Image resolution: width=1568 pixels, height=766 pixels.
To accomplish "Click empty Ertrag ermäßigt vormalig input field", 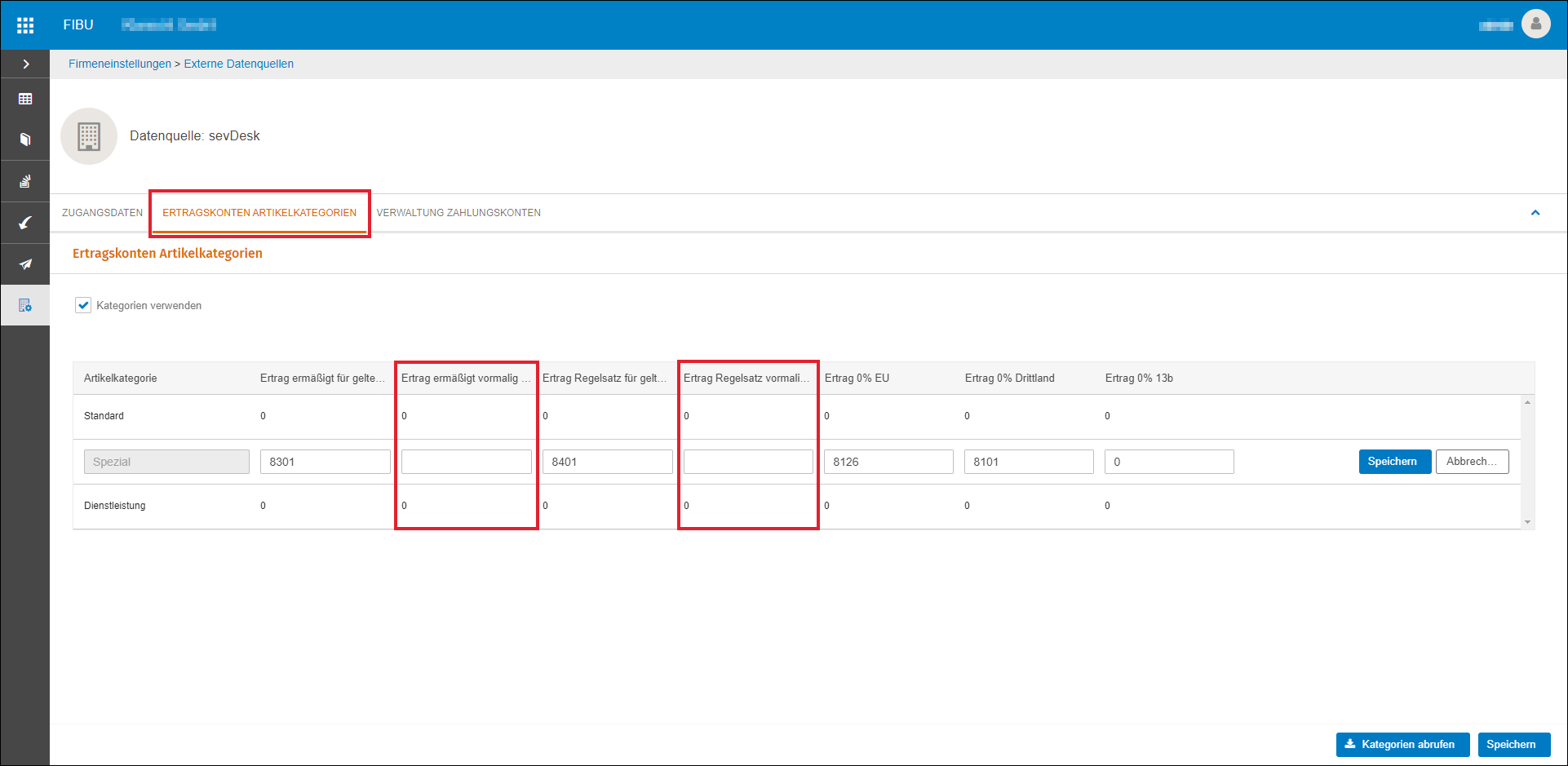I will [466, 462].
